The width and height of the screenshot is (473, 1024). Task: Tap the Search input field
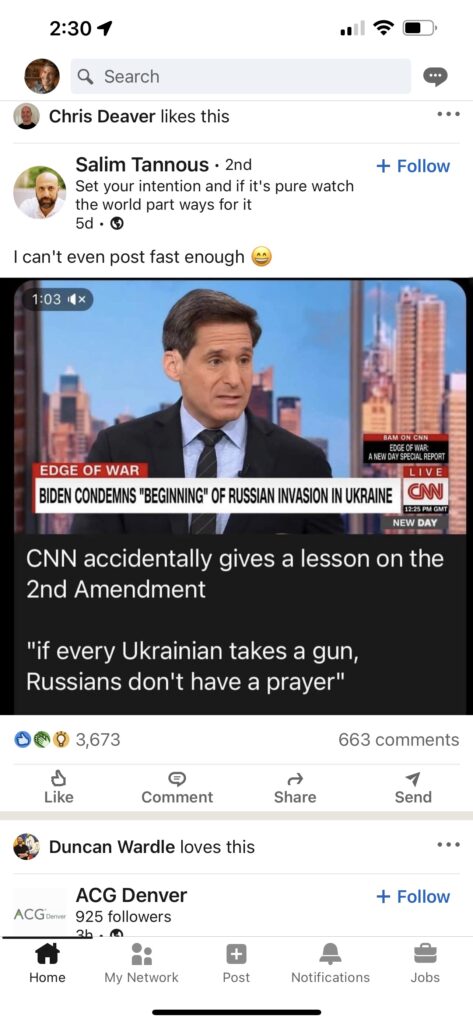[x=240, y=76]
